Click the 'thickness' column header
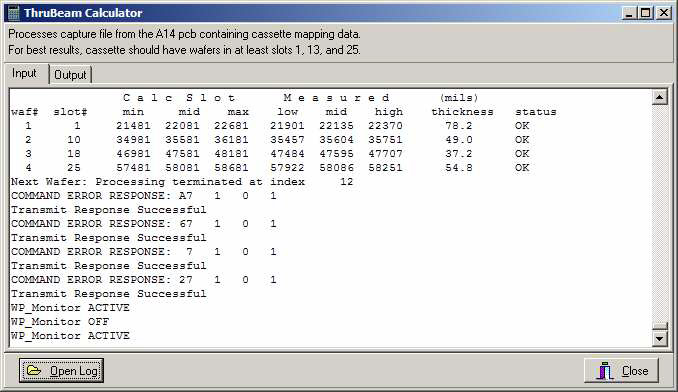This screenshot has height=392, width=678. point(462,112)
